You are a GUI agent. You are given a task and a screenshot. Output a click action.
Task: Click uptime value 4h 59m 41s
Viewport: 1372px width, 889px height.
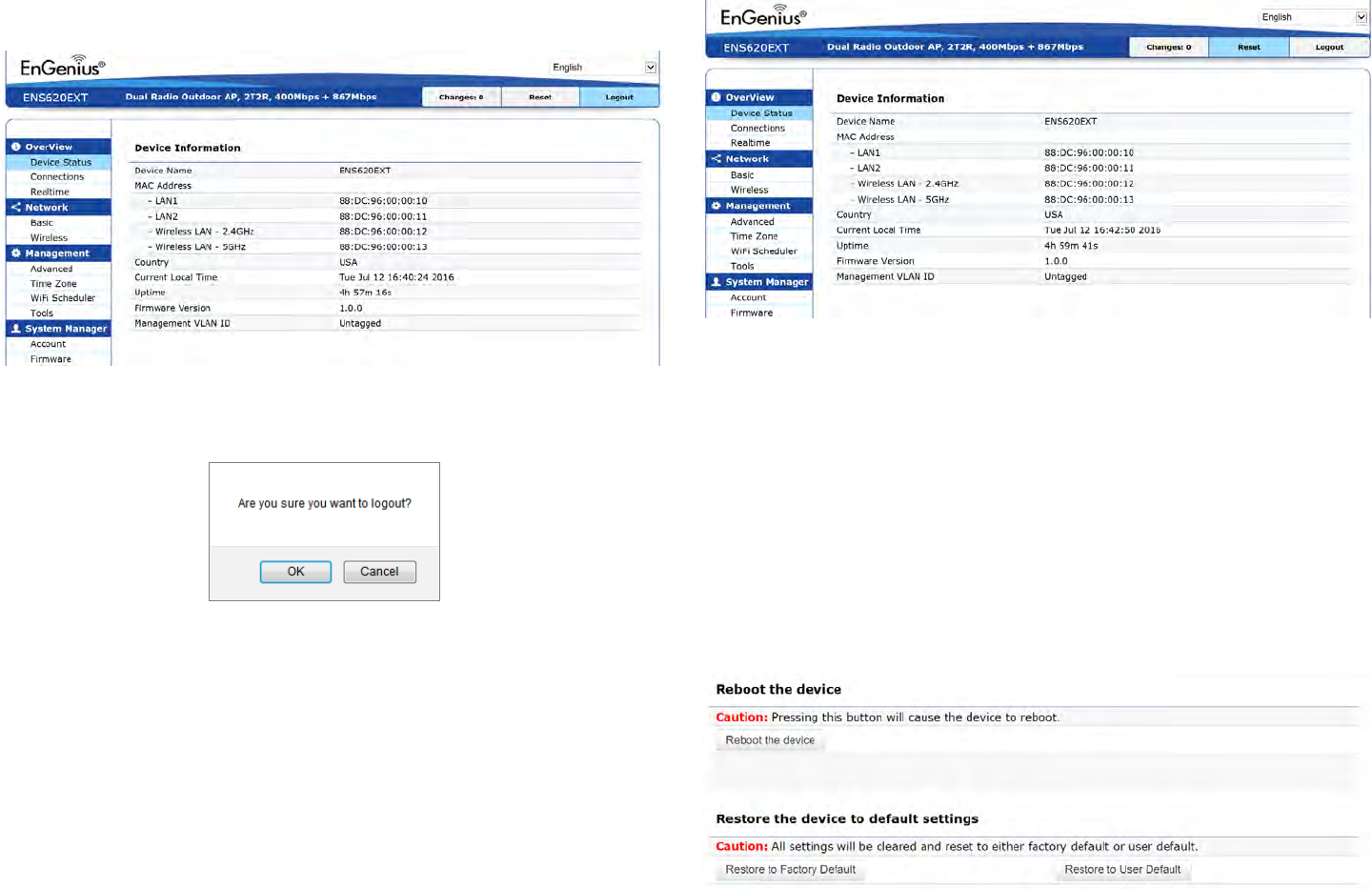pyautogui.click(x=1071, y=246)
